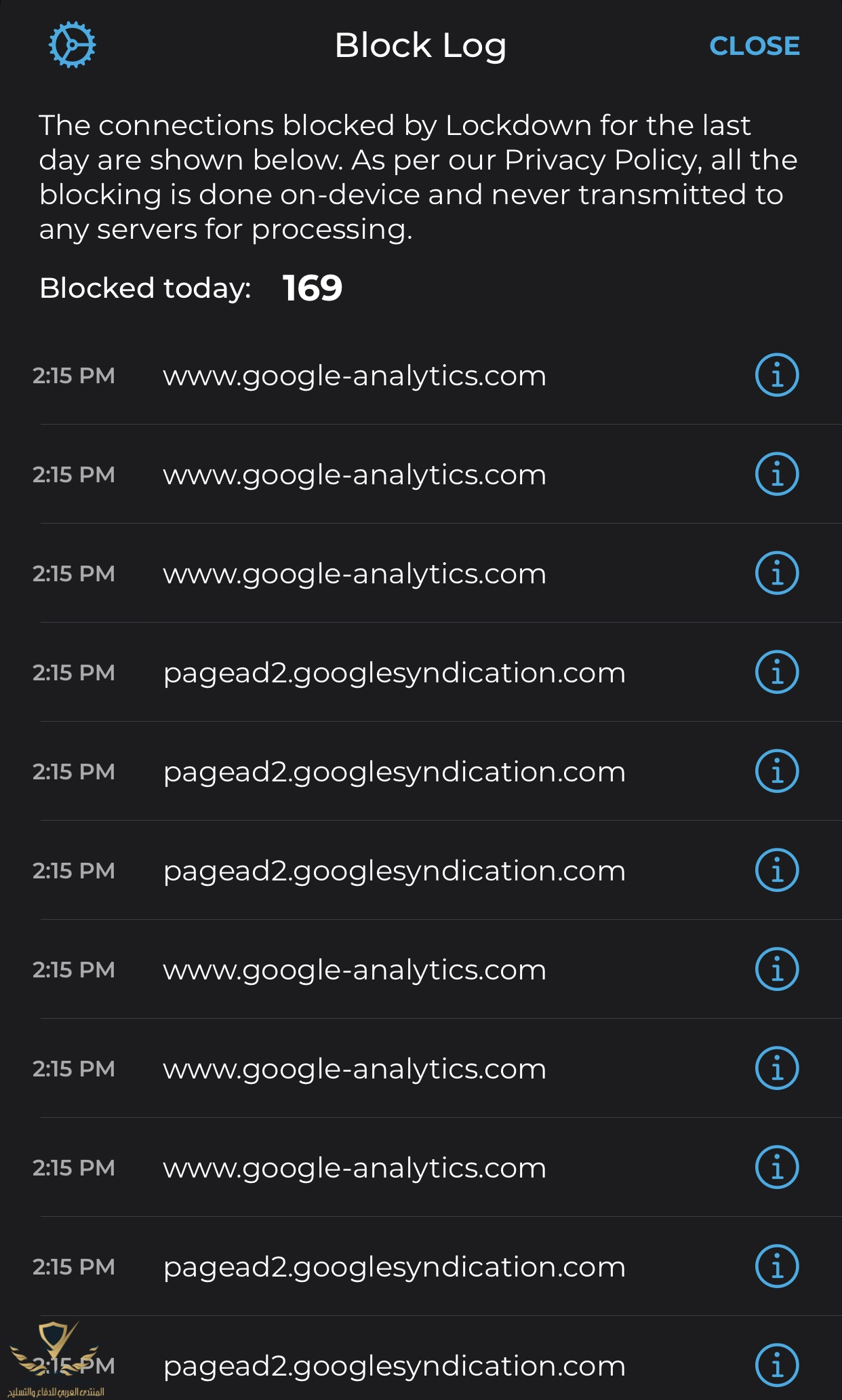Tap info icon for second google-analytics entry
Viewport: 842px width, 1400px height.
(x=777, y=474)
